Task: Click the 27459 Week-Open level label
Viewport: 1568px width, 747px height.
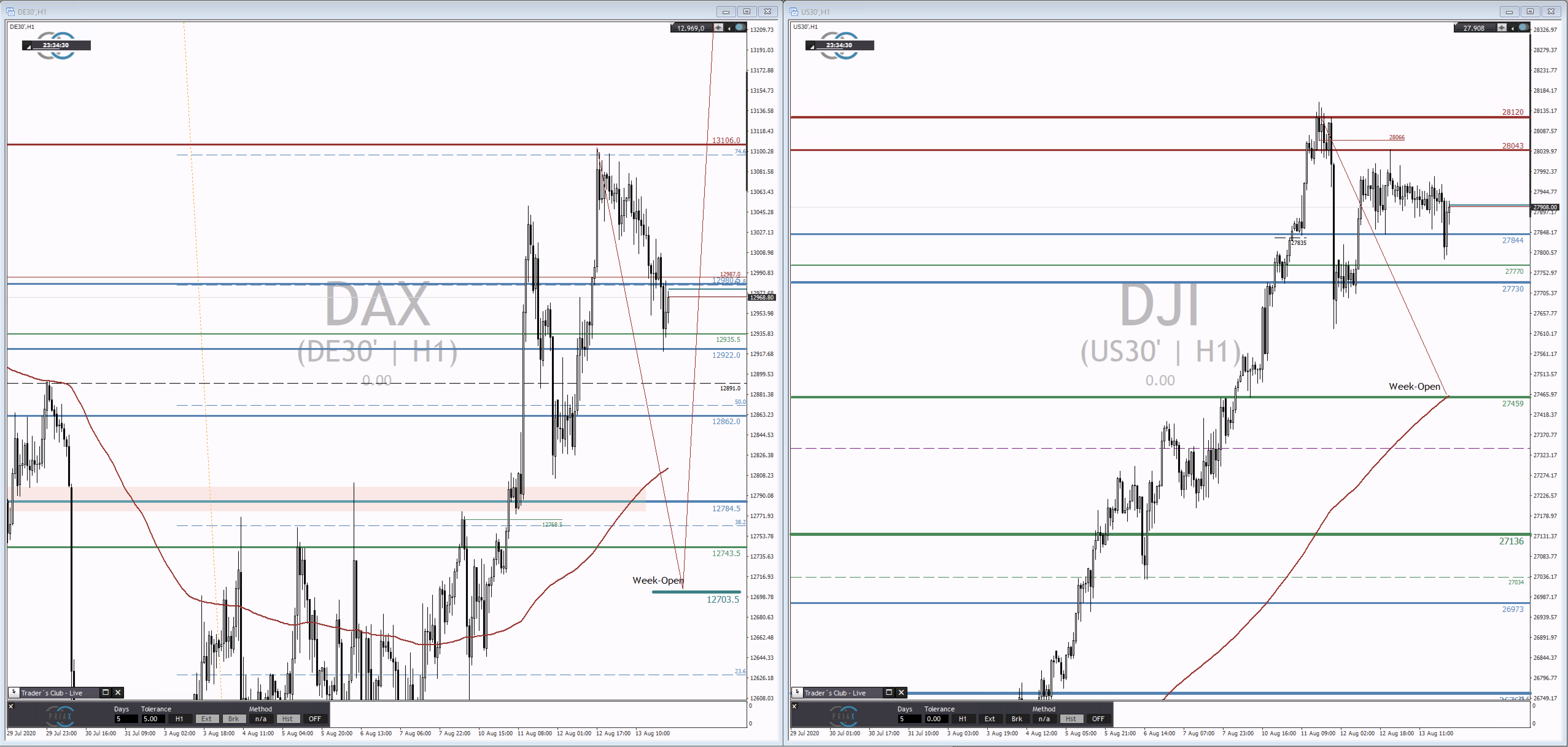Action: pyautogui.click(x=1513, y=404)
